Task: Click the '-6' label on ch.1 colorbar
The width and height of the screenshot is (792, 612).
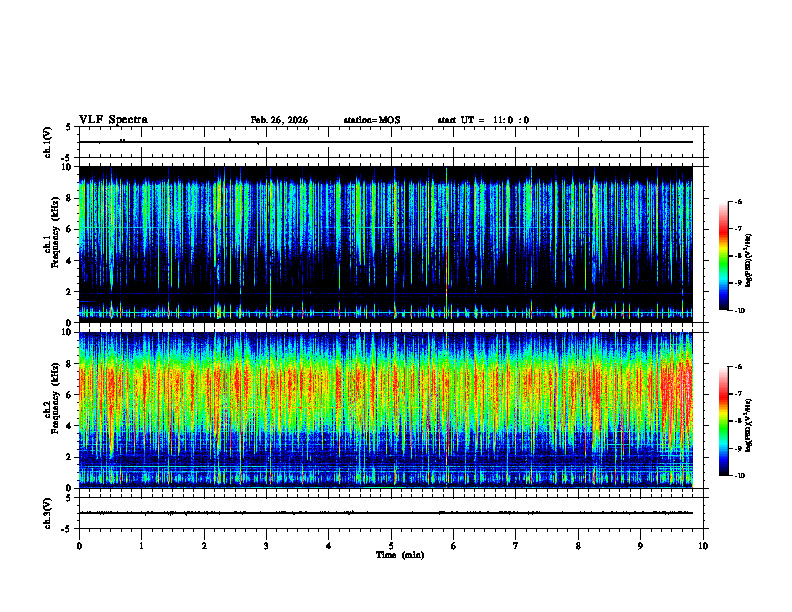Action: pyautogui.click(x=737, y=201)
